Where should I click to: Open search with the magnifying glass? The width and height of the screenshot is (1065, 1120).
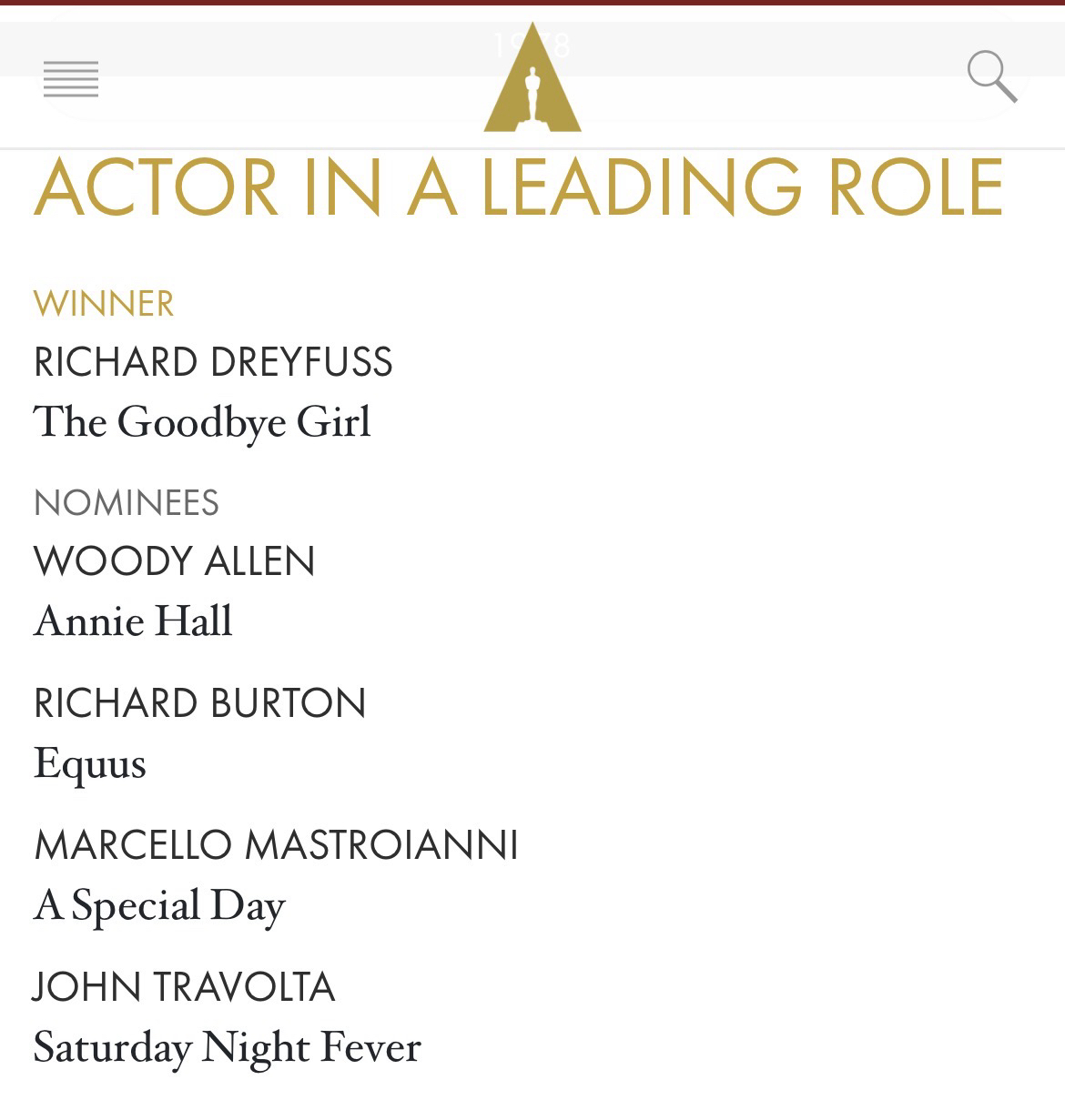click(990, 76)
